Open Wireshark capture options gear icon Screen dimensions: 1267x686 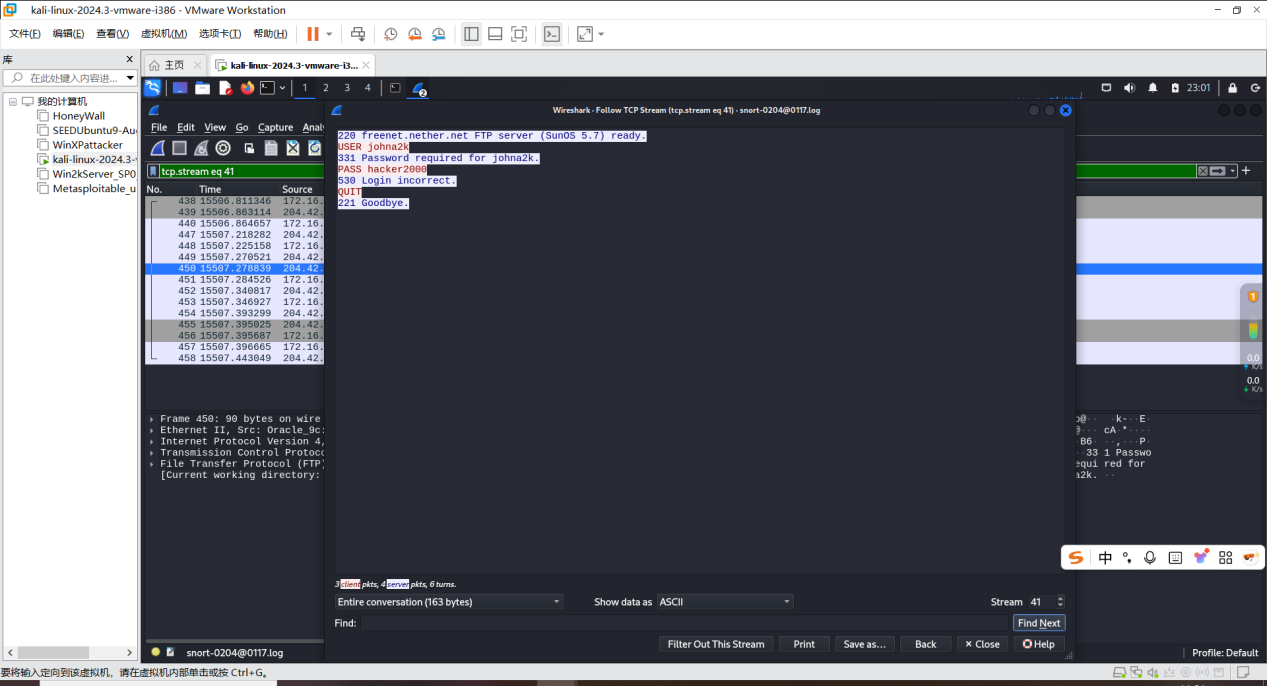(223, 148)
